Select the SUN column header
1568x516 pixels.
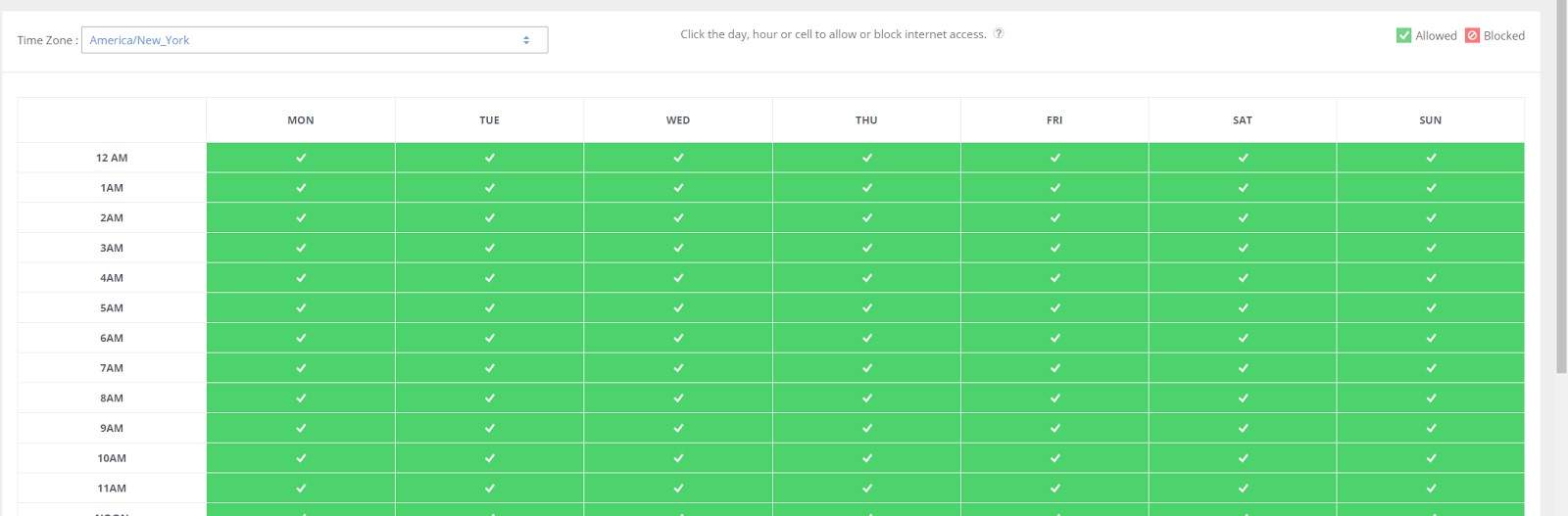[x=1431, y=120]
